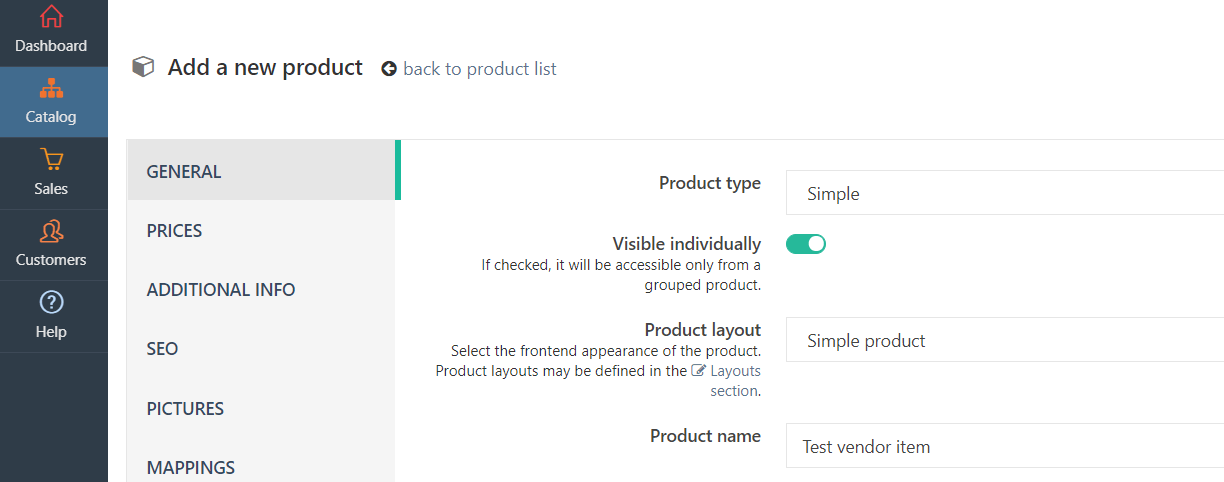Open the Catalog sitemap icon
The image size is (1224, 482).
(51, 89)
